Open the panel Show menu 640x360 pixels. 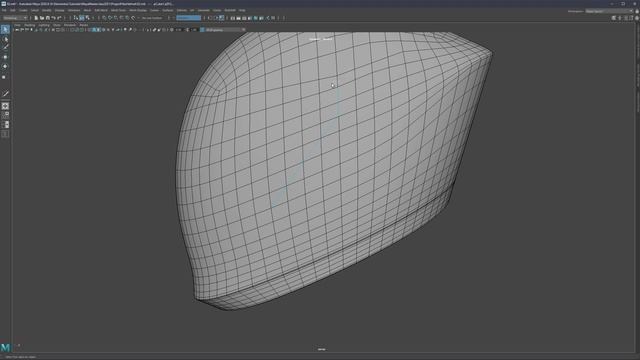coord(57,25)
